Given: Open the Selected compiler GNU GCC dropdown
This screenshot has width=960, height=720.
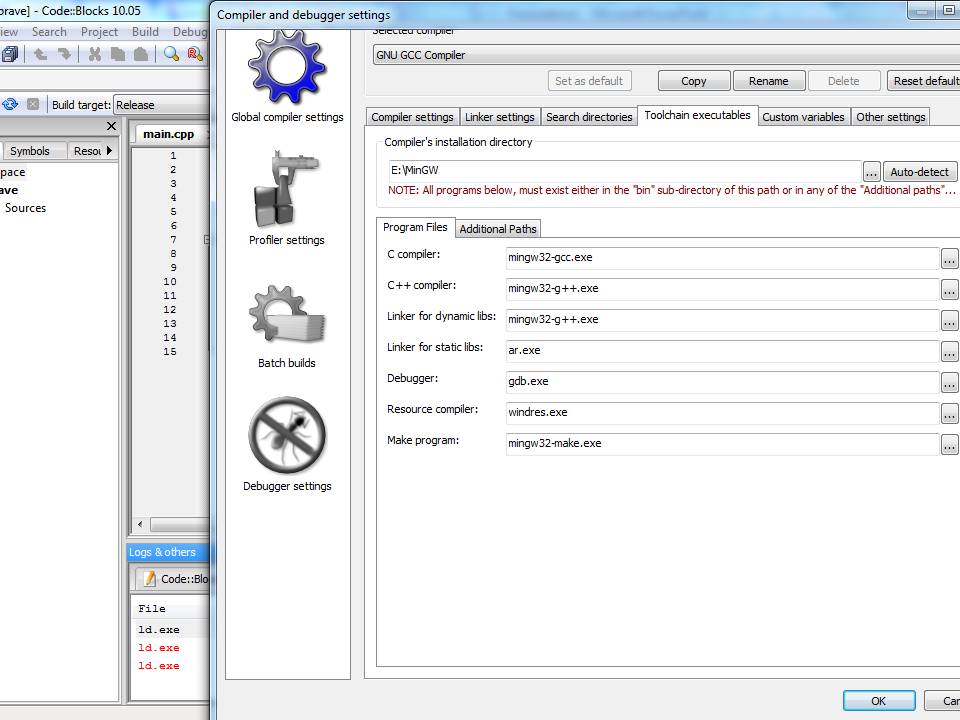Looking at the screenshot, I should 666,55.
